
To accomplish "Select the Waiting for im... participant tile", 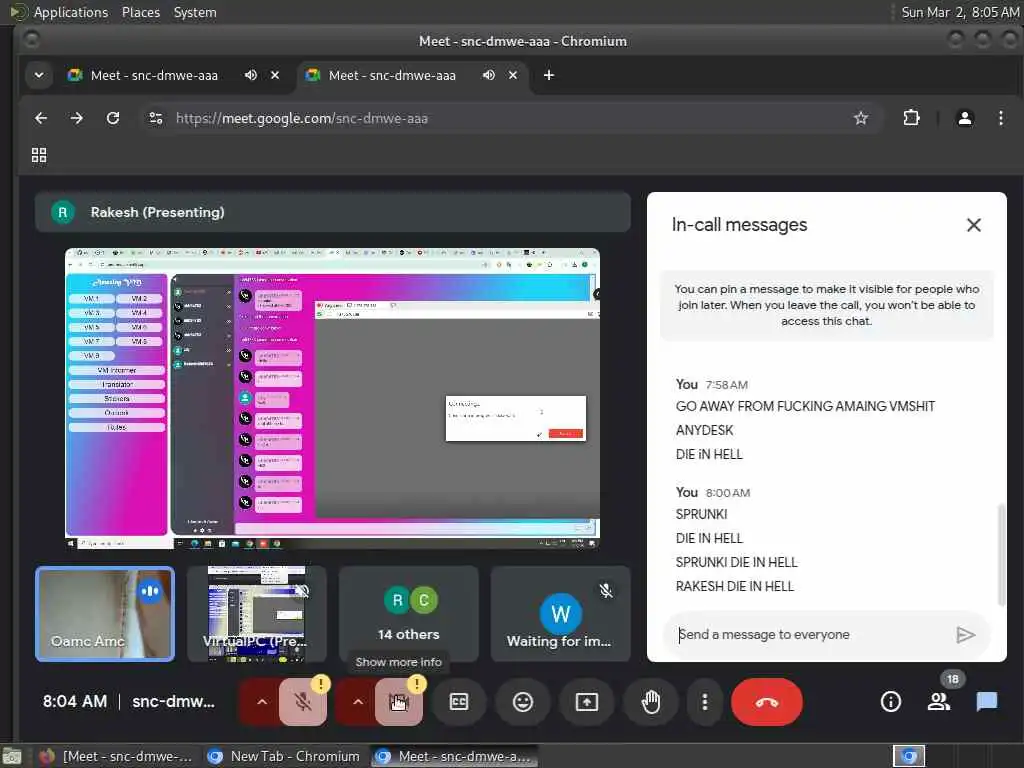I will [560, 614].
